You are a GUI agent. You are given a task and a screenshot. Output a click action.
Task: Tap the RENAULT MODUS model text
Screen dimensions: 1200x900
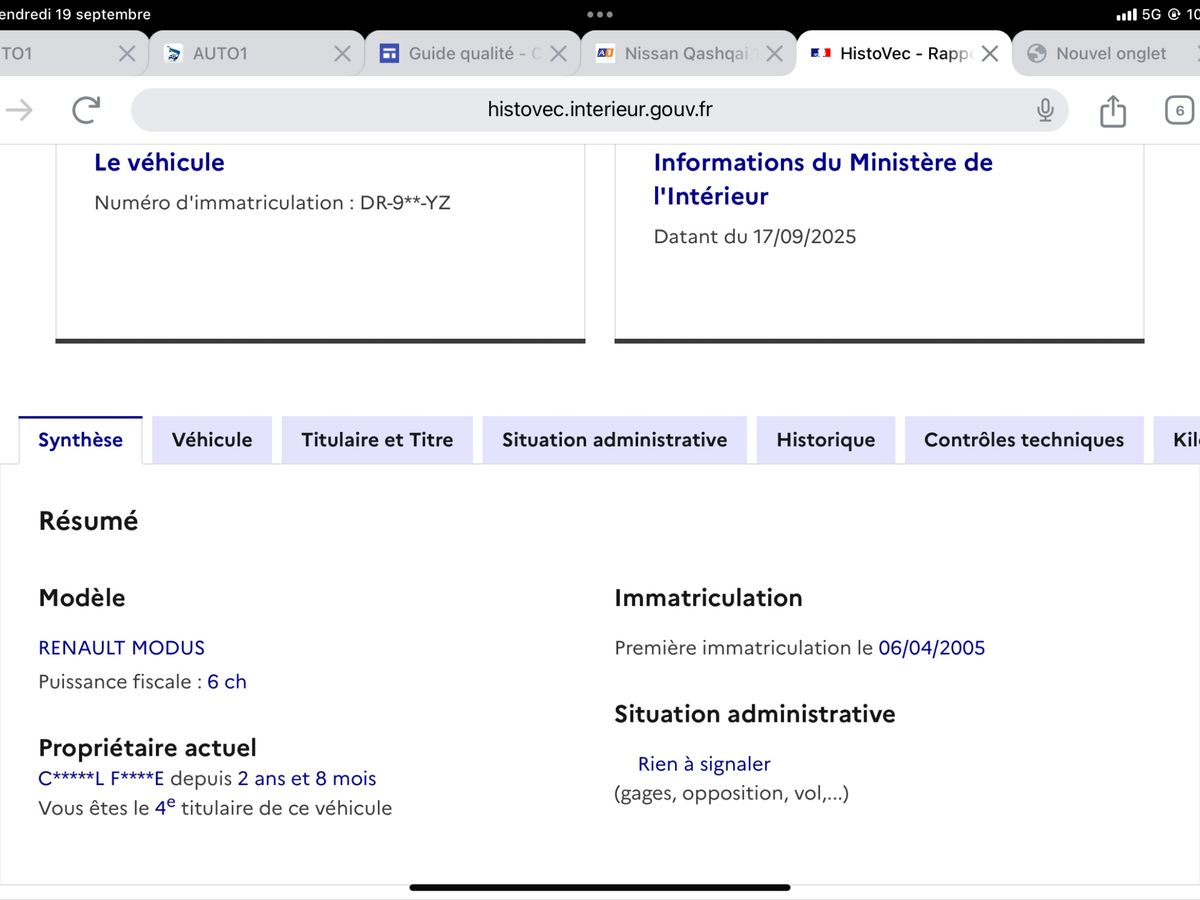[x=121, y=648]
